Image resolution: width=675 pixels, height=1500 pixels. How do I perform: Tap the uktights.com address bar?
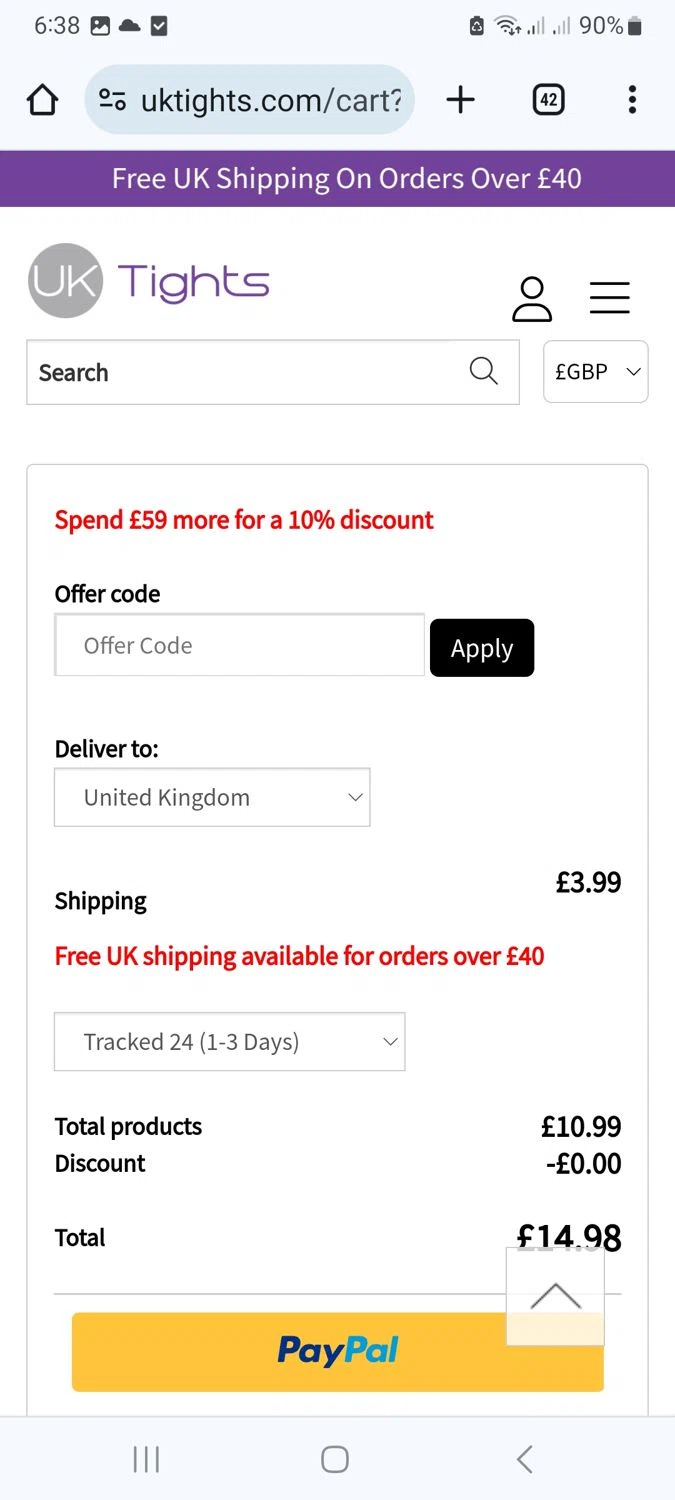pos(270,100)
